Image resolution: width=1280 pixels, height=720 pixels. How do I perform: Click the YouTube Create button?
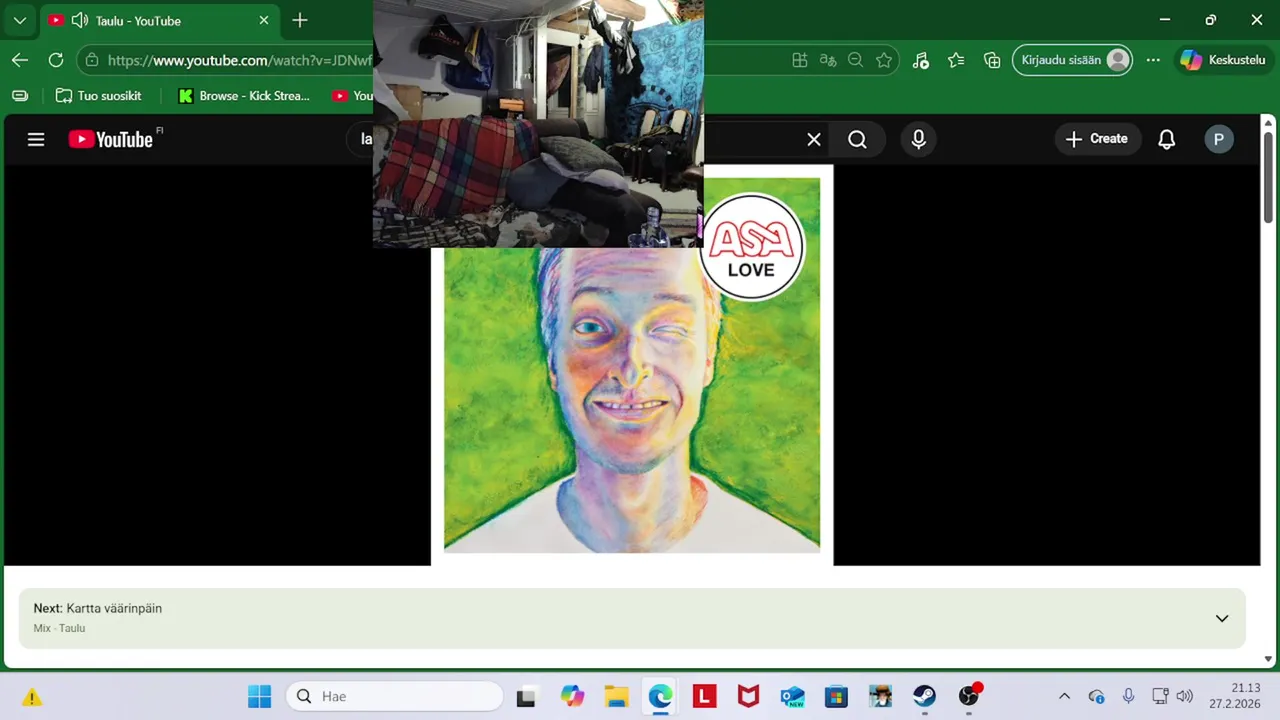1097,140
